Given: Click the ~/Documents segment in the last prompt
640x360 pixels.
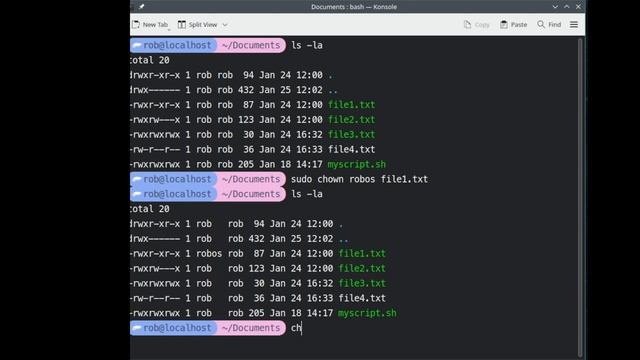Looking at the screenshot, I should click(251, 328).
